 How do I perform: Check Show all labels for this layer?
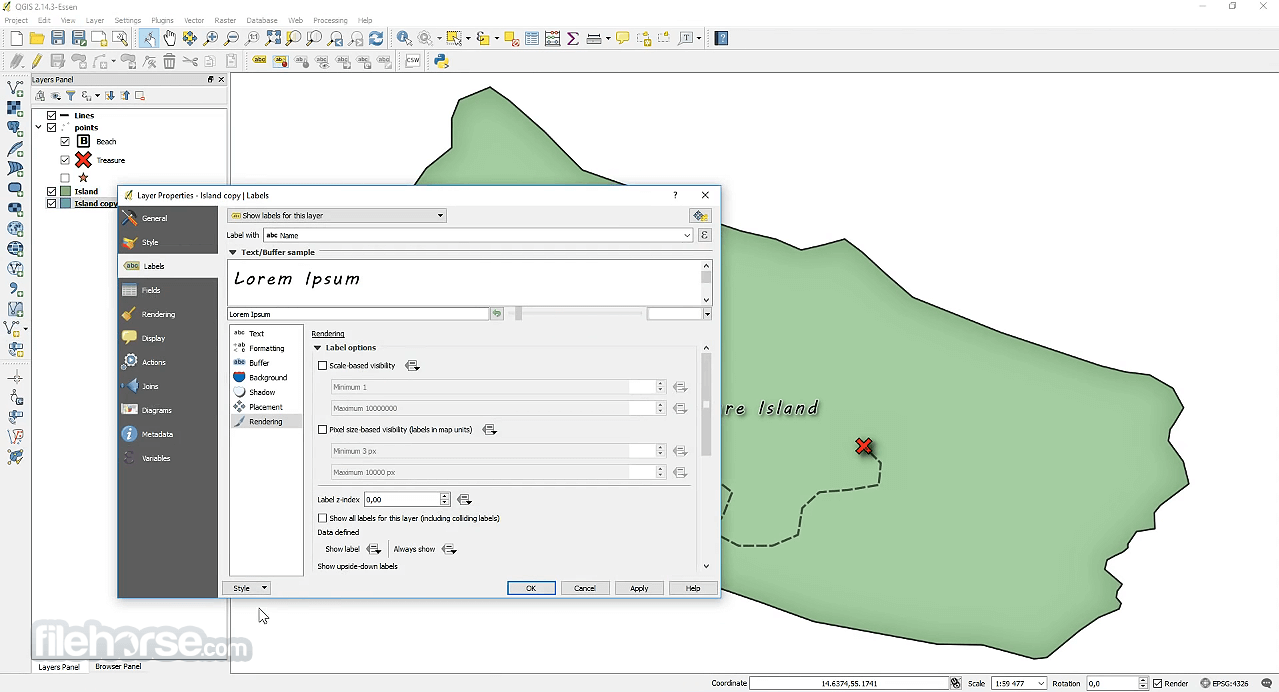coord(322,518)
